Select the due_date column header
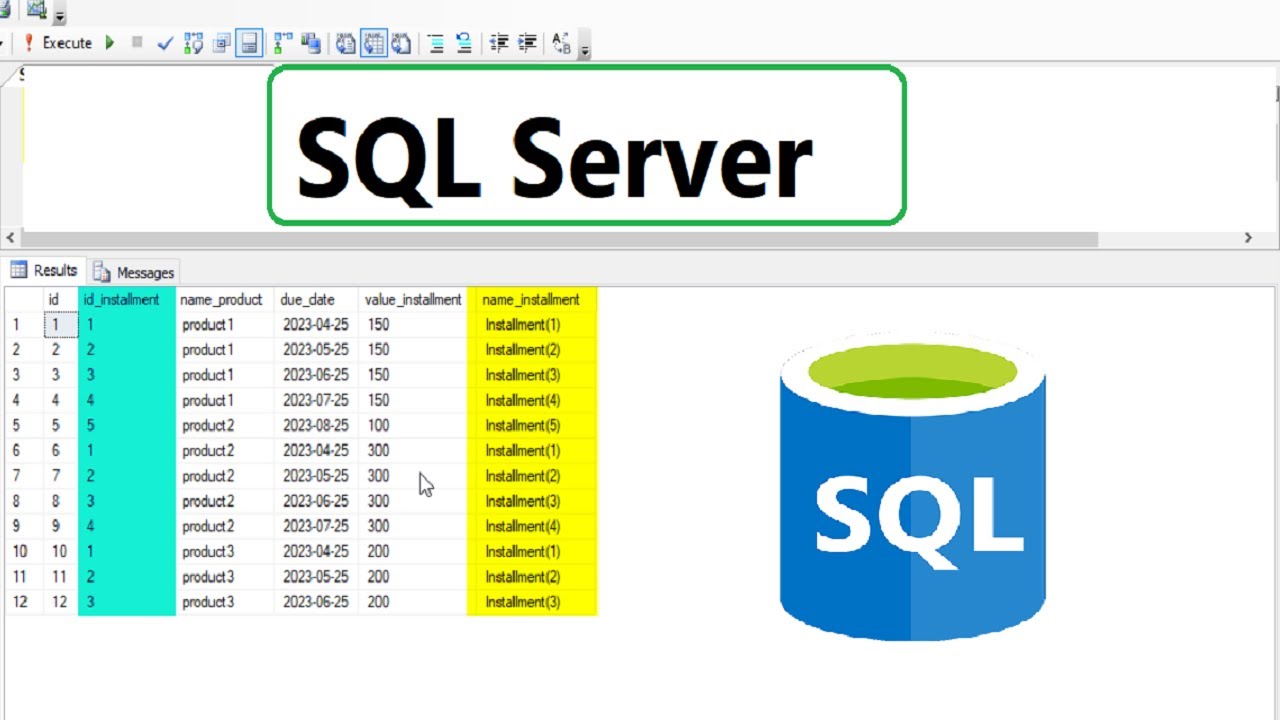This screenshot has height=720, width=1280. 316,300
